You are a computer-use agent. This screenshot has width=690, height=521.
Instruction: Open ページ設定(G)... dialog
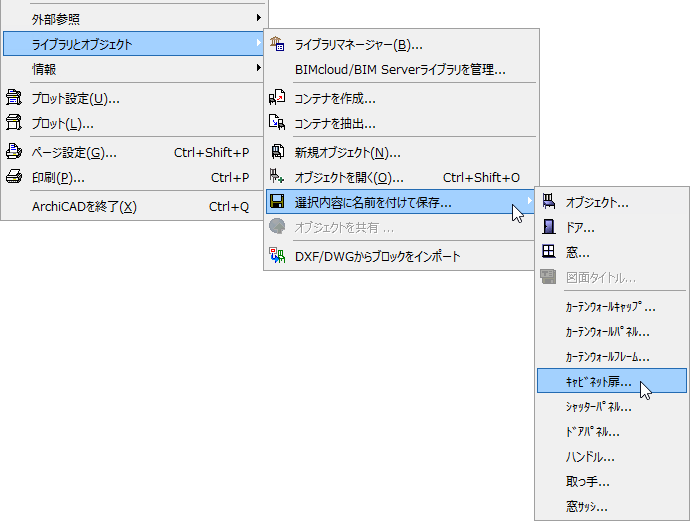[134, 152]
